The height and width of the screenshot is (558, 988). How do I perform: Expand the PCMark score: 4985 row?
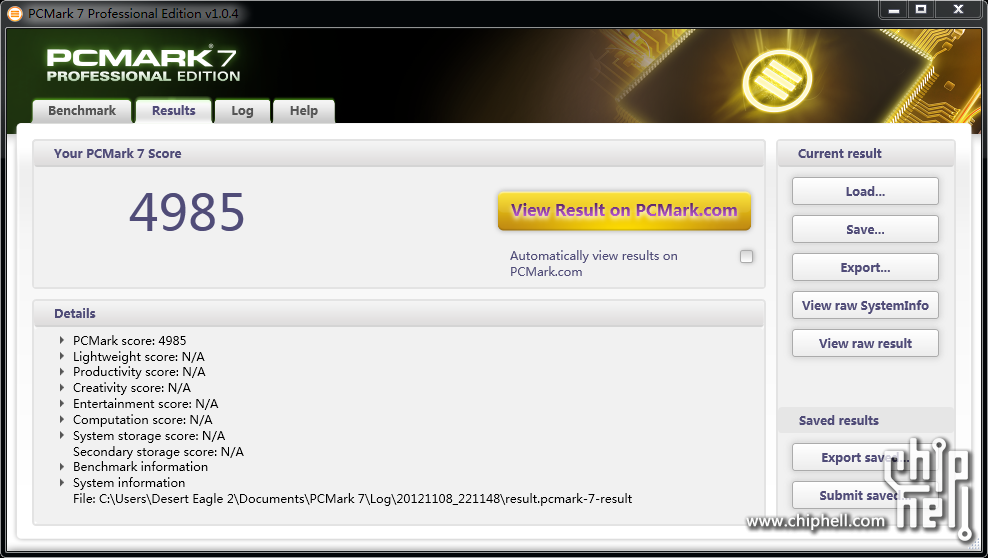(62, 340)
